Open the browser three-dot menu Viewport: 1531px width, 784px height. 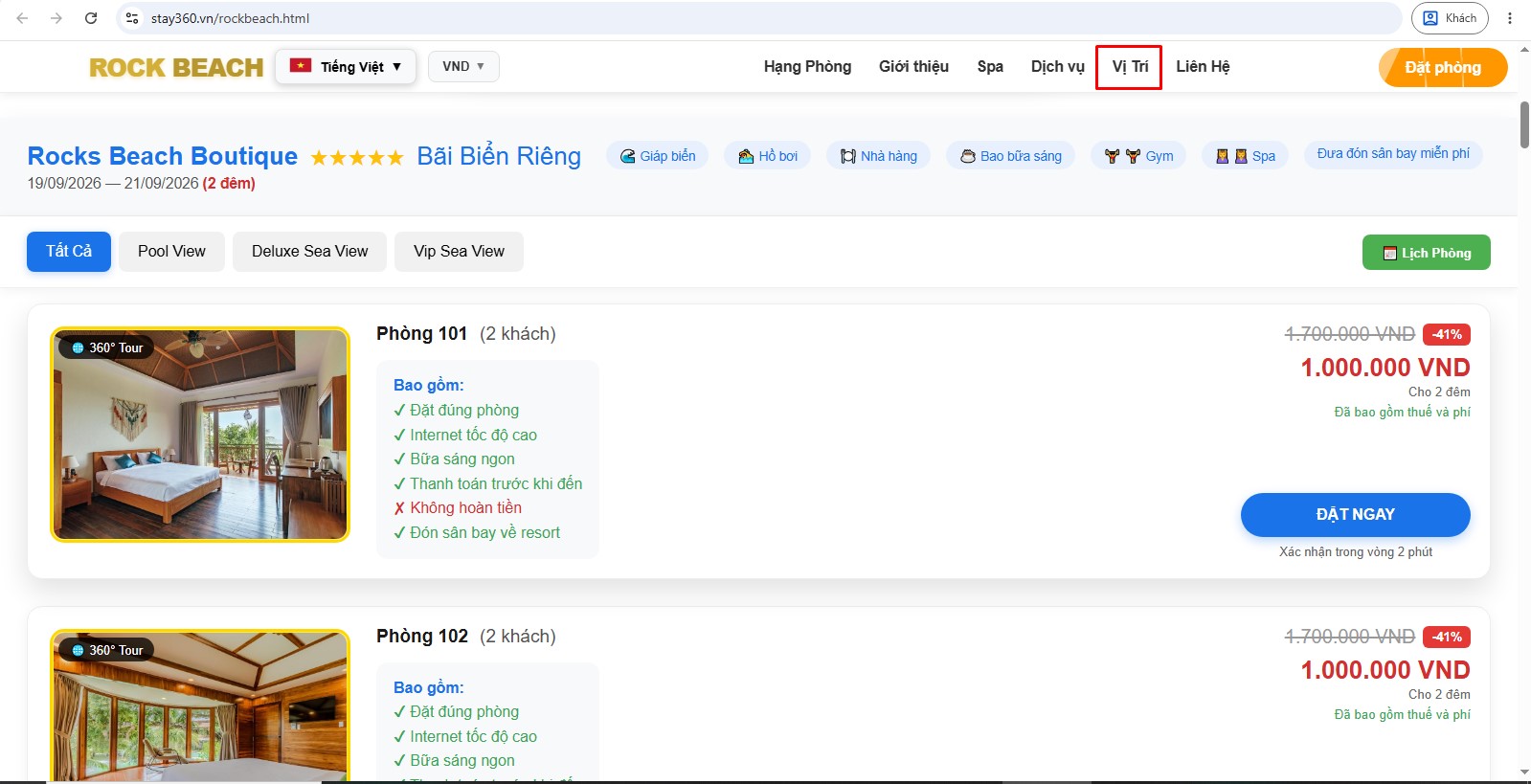pos(1510,18)
